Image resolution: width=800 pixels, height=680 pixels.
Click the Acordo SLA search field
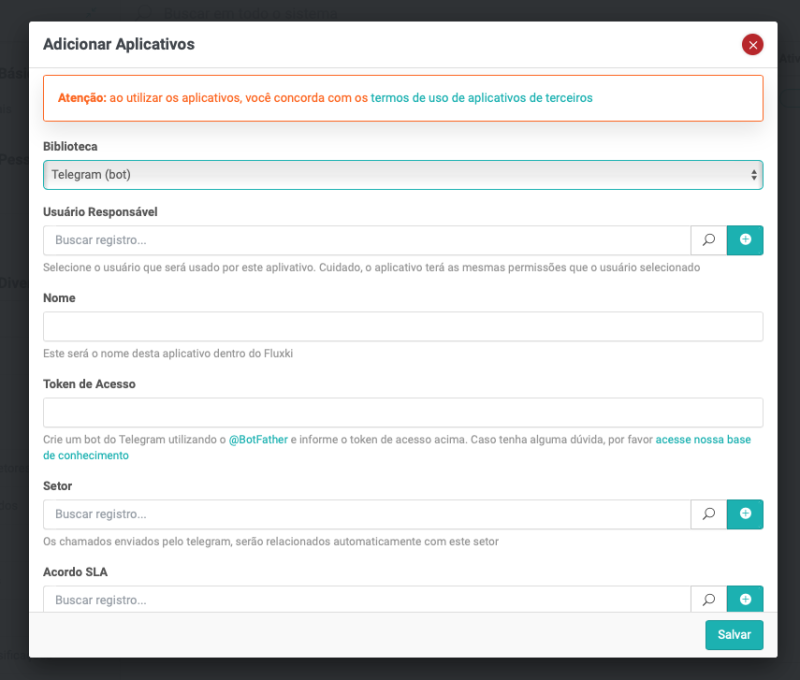click(x=366, y=600)
